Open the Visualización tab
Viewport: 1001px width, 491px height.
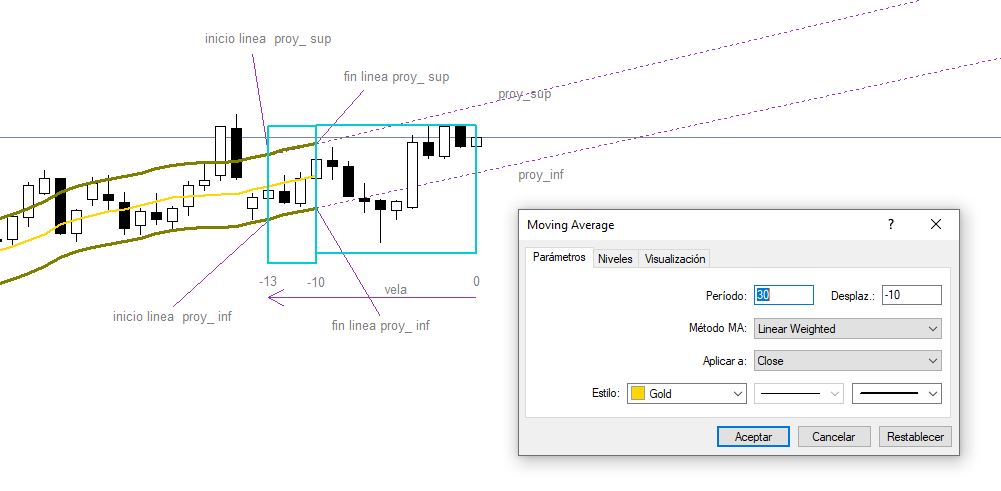pos(675,259)
